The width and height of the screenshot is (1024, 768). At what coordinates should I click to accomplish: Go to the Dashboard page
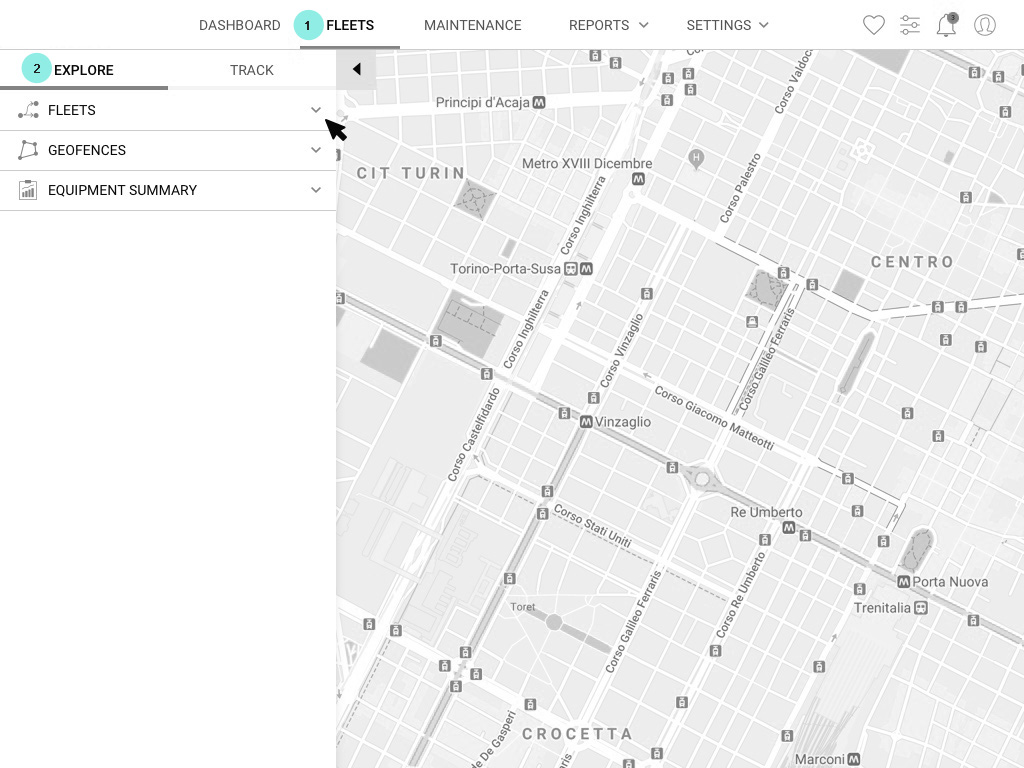coord(240,25)
